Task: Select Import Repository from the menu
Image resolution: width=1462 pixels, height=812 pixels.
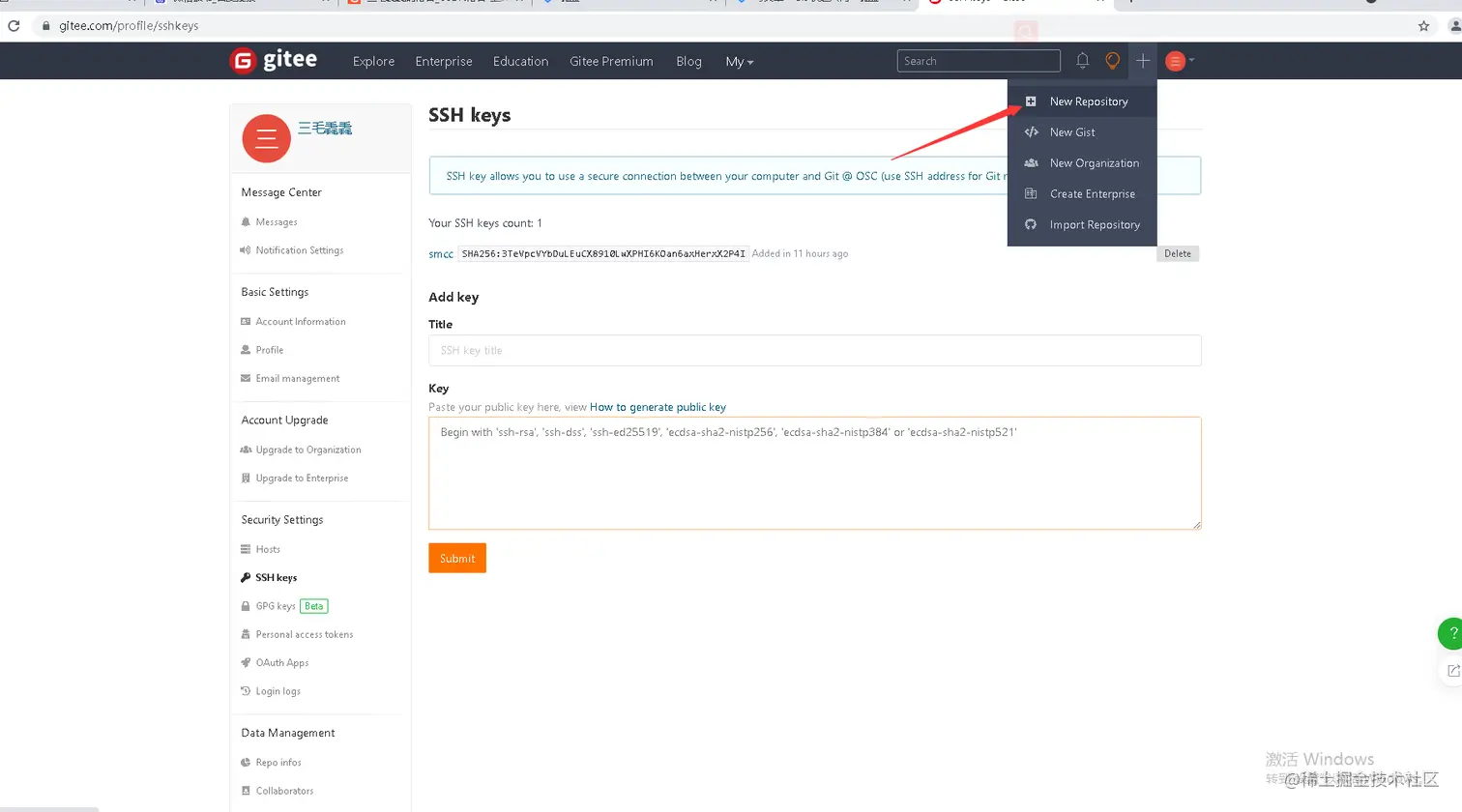Action: click(x=1082, y=225)
